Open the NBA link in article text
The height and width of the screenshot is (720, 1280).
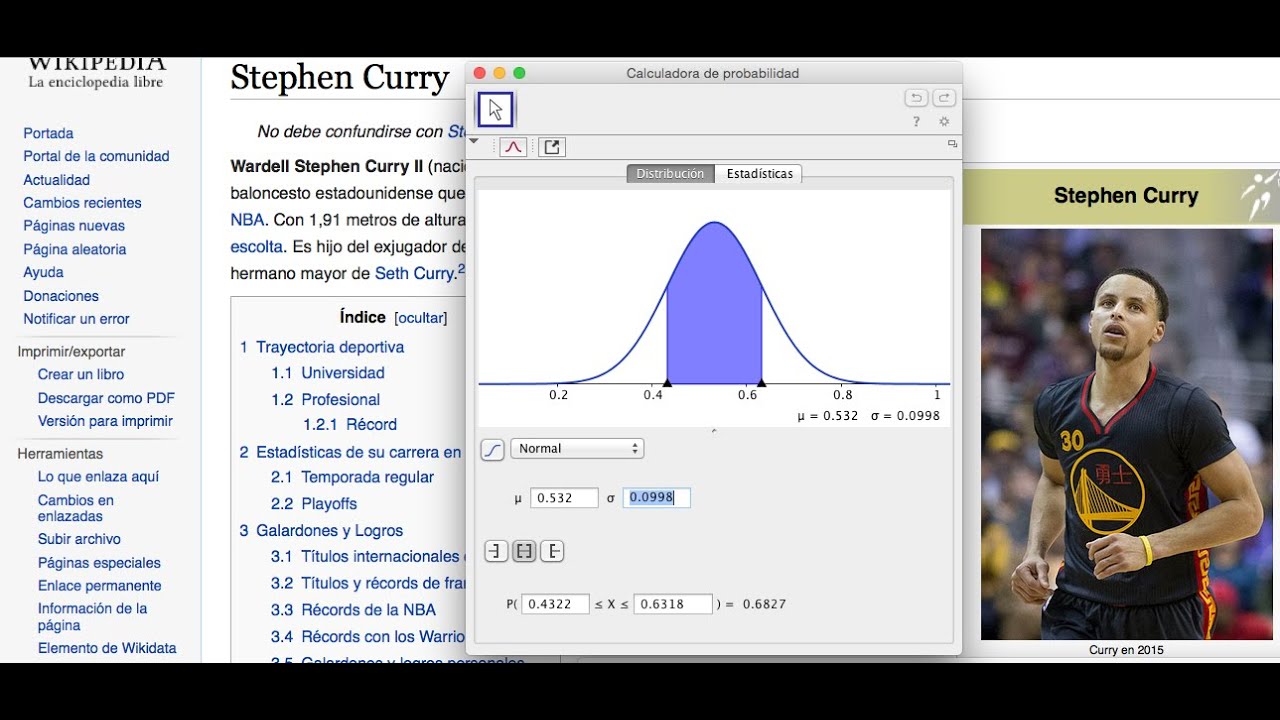[247, 219]
